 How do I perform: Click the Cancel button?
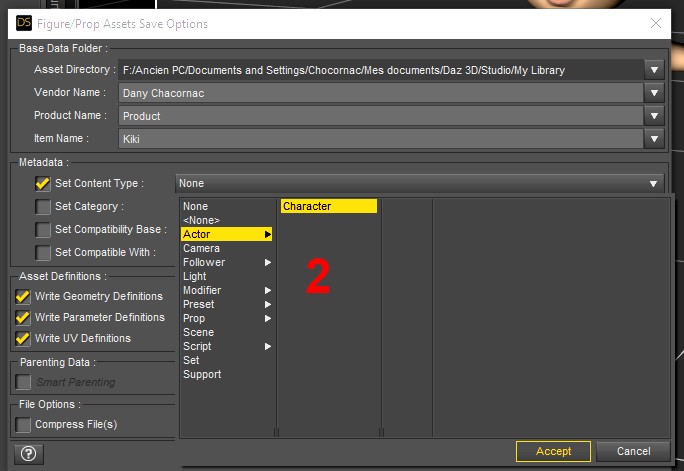point(633,451)
